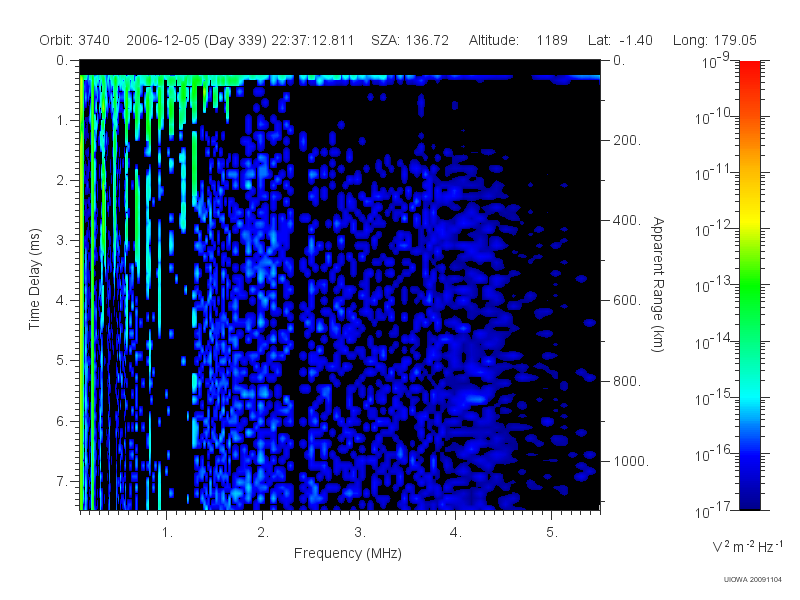800x600 pixels.
Task: Click the Altitude: 1189 header value
Action: tap(518, 40)
